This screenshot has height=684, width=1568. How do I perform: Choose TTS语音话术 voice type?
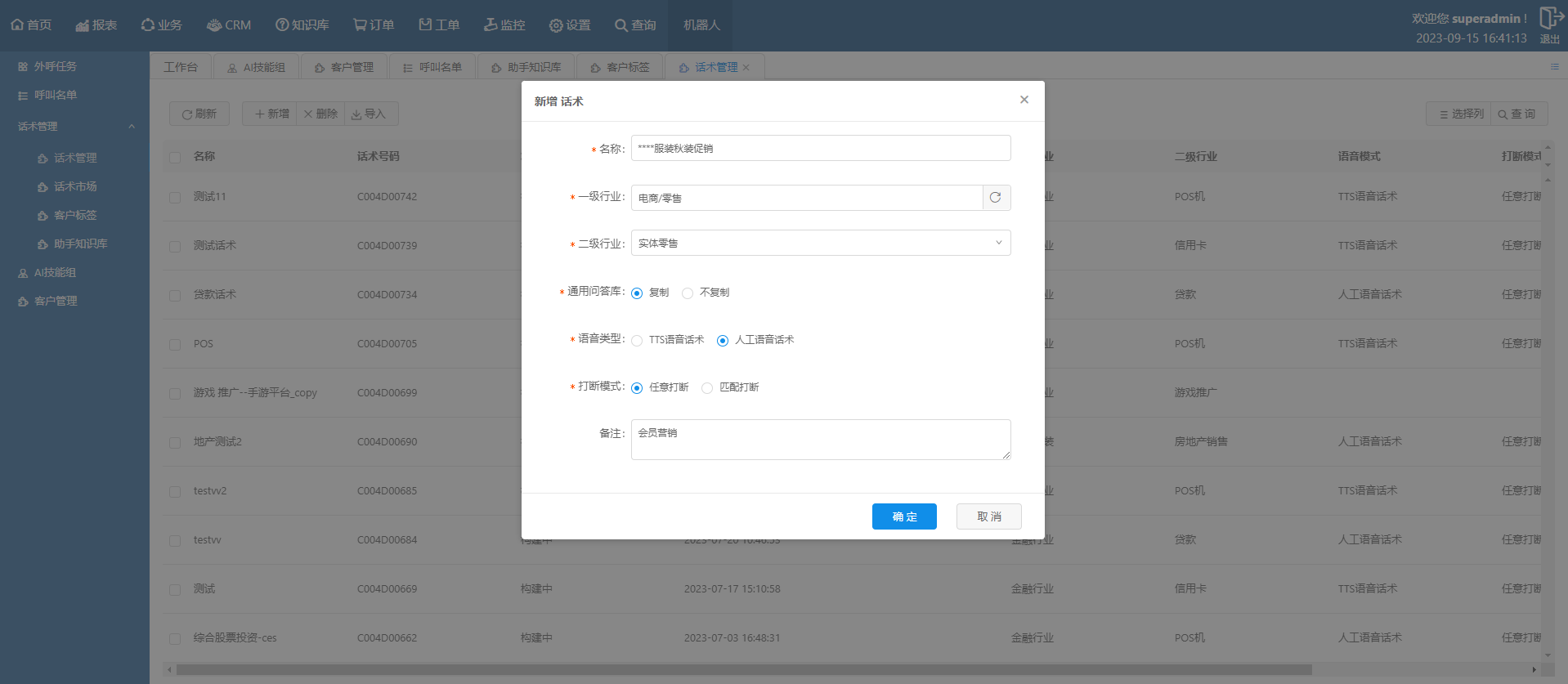(x=637, y=341)
